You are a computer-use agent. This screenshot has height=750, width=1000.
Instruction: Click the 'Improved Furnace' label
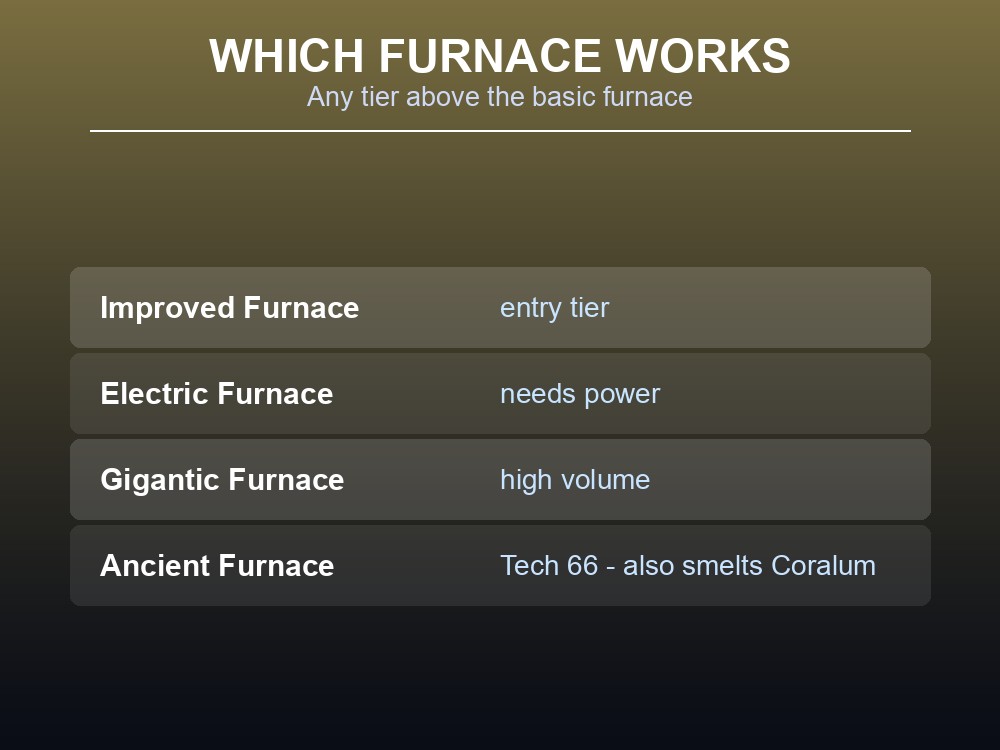(x=230, y=308)
